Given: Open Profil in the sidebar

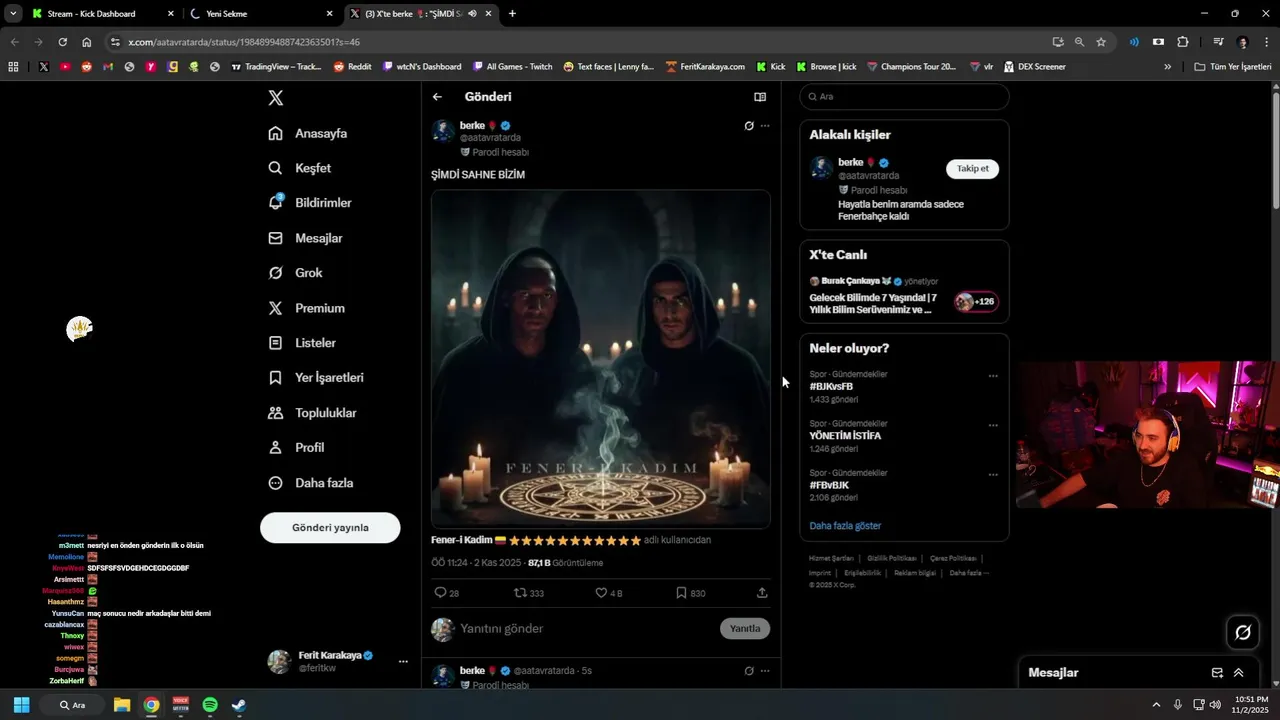Looking at the screenshot, I should point(296,448).
